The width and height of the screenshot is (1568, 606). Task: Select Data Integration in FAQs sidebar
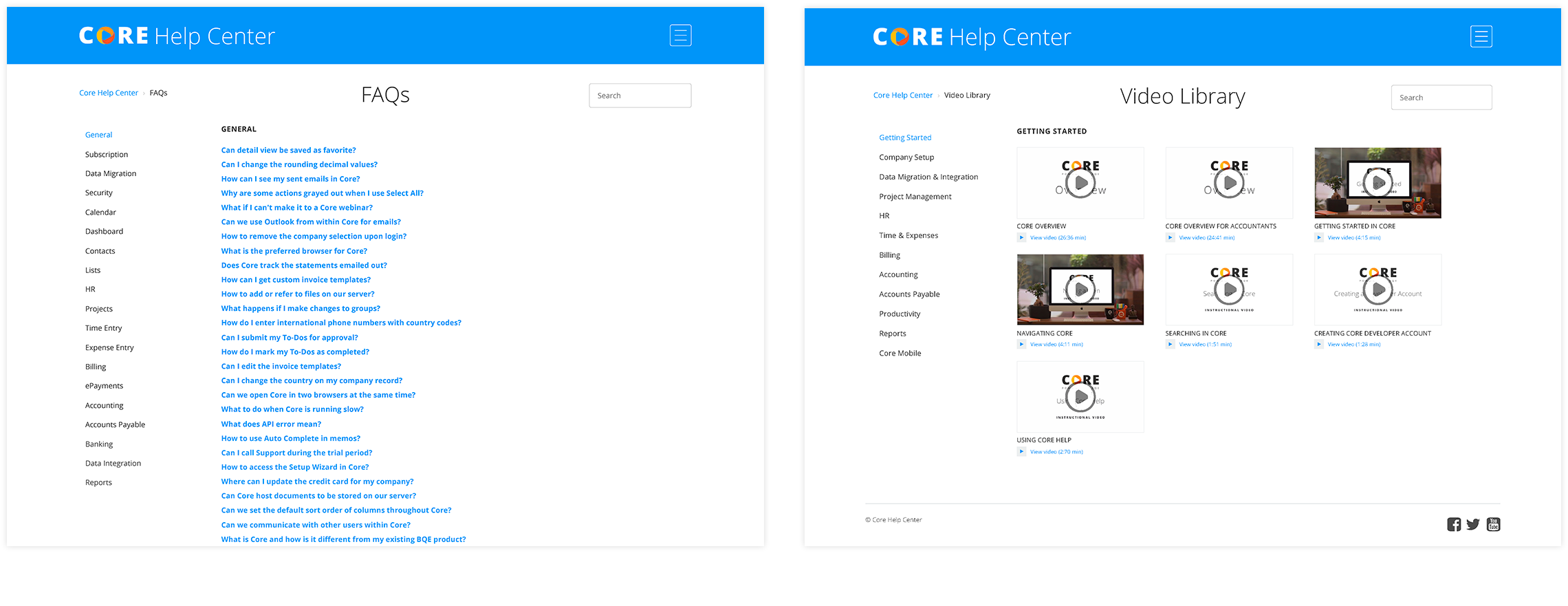point(113,464)
